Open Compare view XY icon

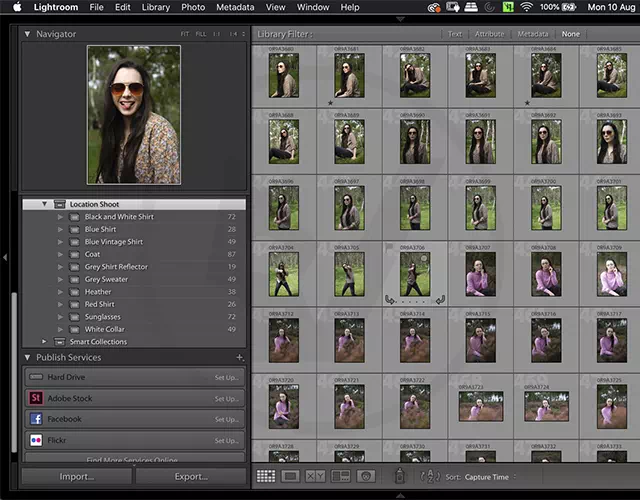point(316,476)
